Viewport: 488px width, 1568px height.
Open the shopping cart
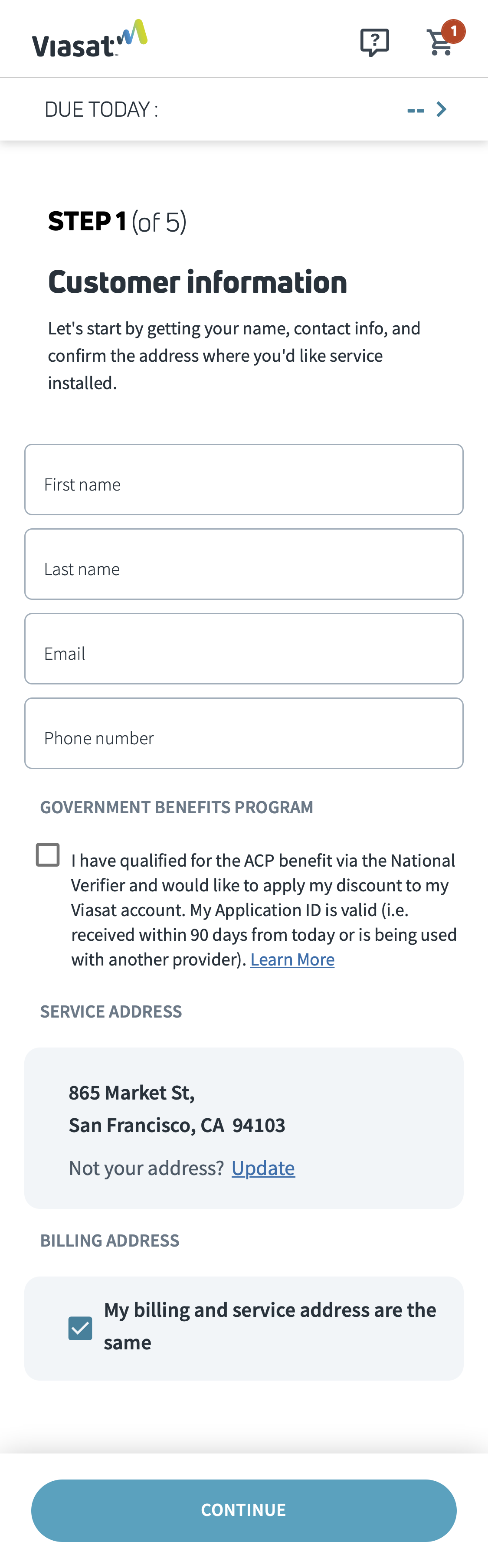point(439,43)
